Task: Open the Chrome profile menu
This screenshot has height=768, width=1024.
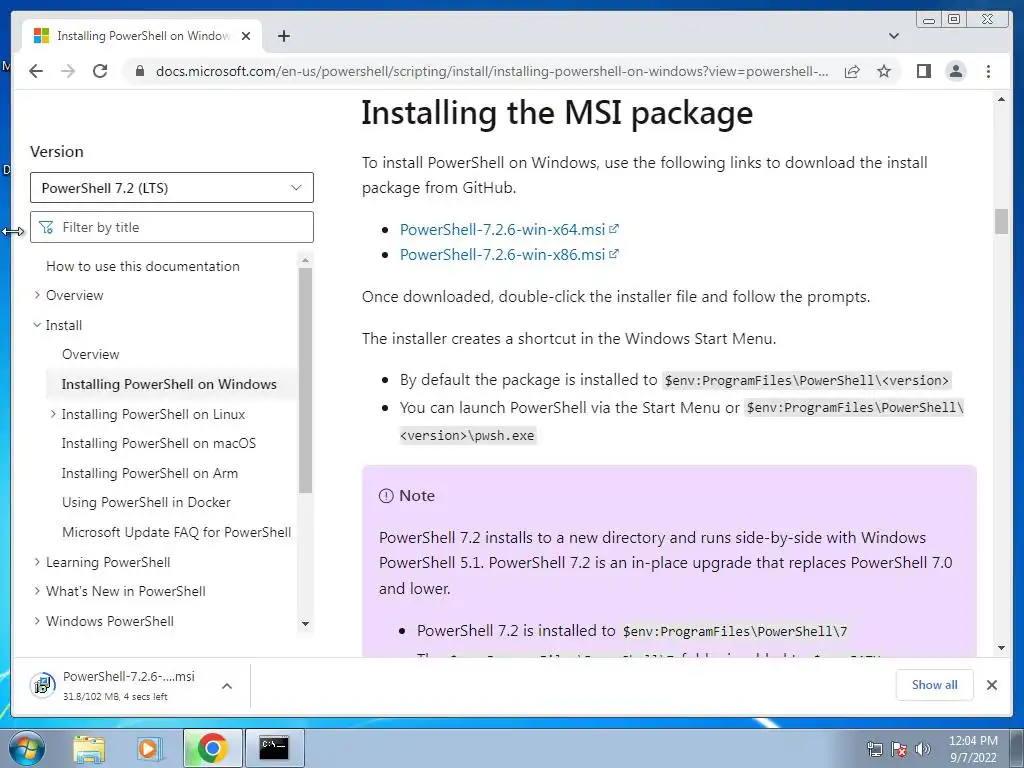Action: [955, 71]
